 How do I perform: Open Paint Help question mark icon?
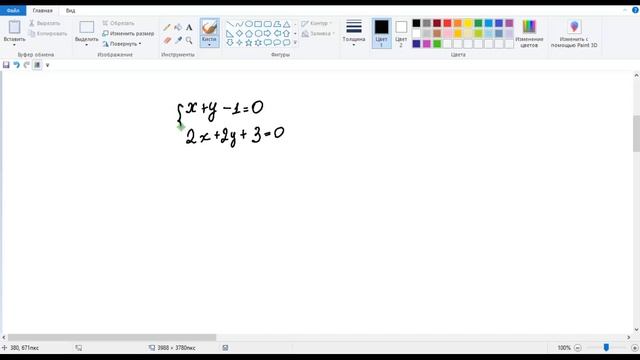click(635, 10)
